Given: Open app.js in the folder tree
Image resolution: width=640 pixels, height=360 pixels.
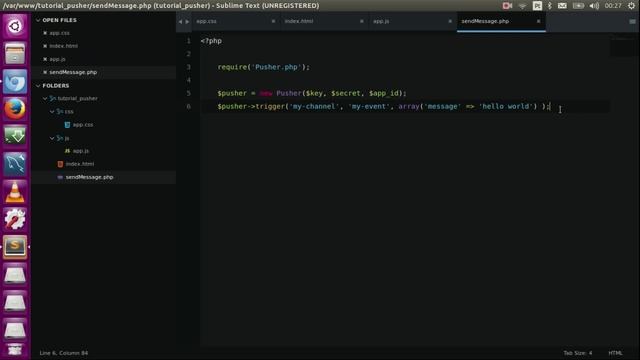Looking at the screenshot, I should point(81,151).
